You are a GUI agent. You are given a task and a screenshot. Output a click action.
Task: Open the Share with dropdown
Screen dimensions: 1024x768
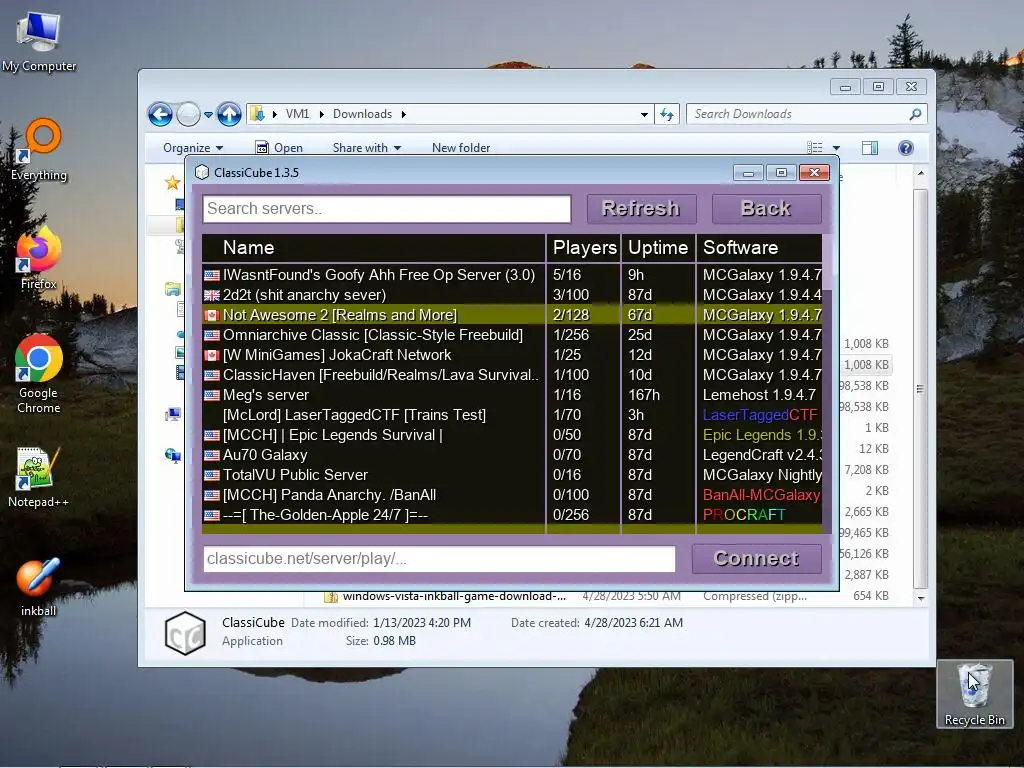pyautogui.click(x=366, y=148)
